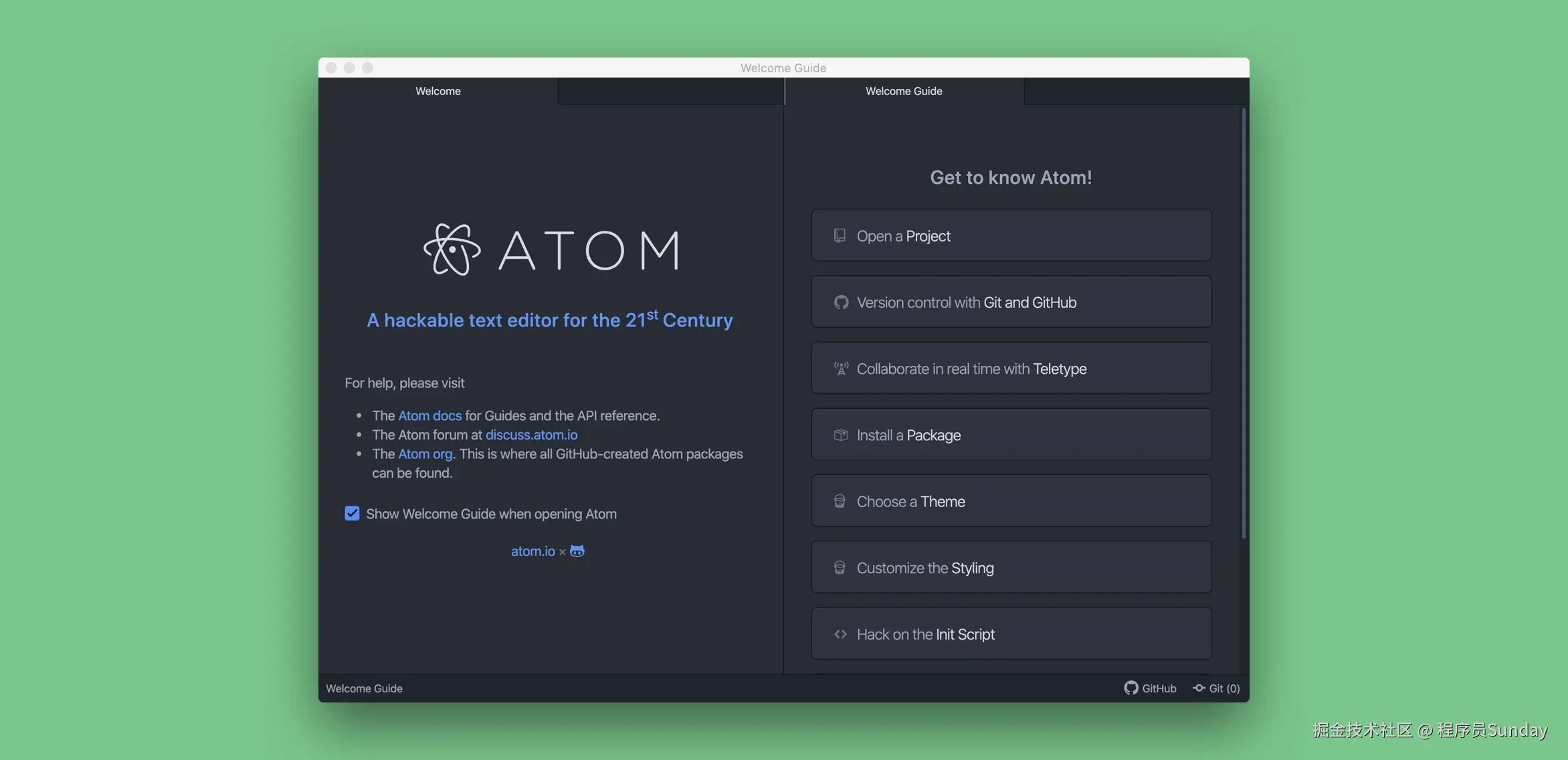Click the Atom logo icon
The image size is (1568, 760).
click(x=452, y=250)
